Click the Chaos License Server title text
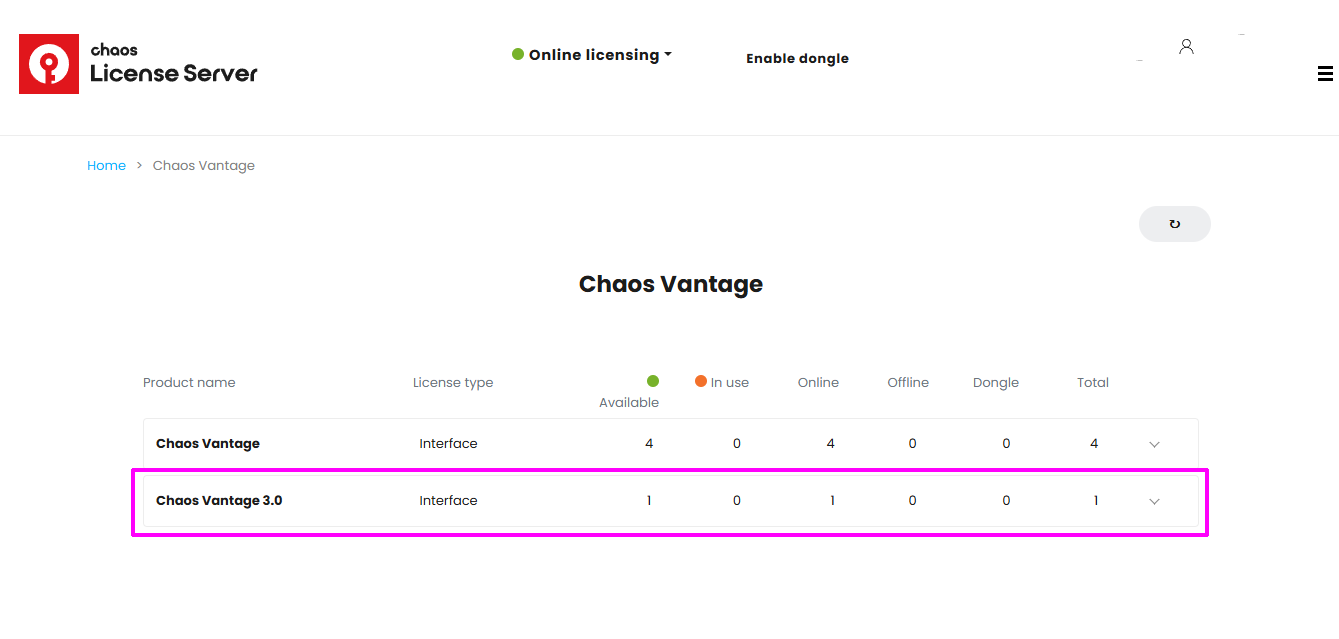This screenshot has height=639, width=1339. click(174, 64)
